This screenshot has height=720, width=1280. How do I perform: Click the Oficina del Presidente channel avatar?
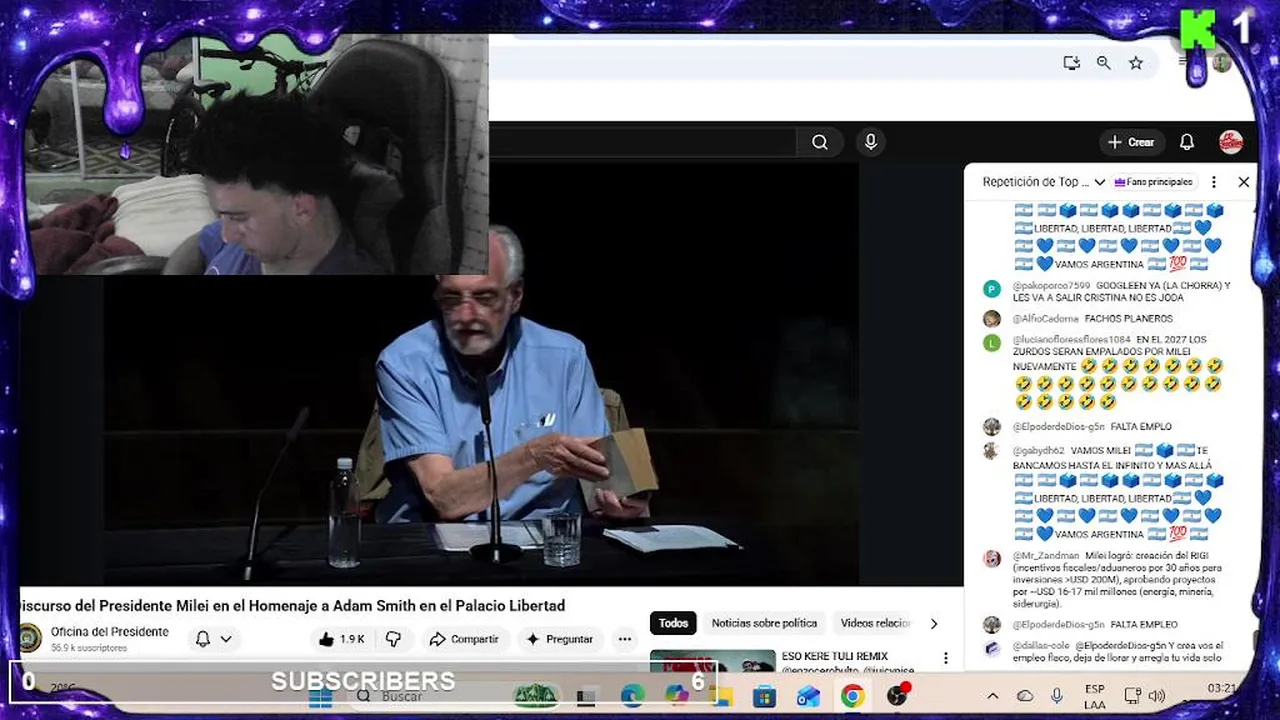[x=30, y=638]
